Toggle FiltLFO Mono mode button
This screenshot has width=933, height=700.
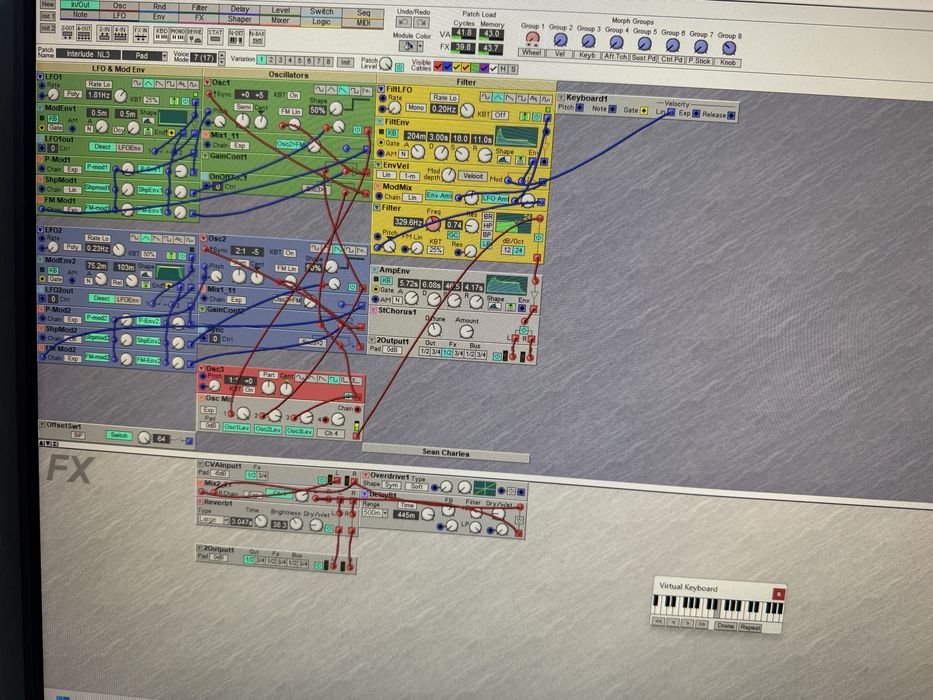click(x=416, y=108)
